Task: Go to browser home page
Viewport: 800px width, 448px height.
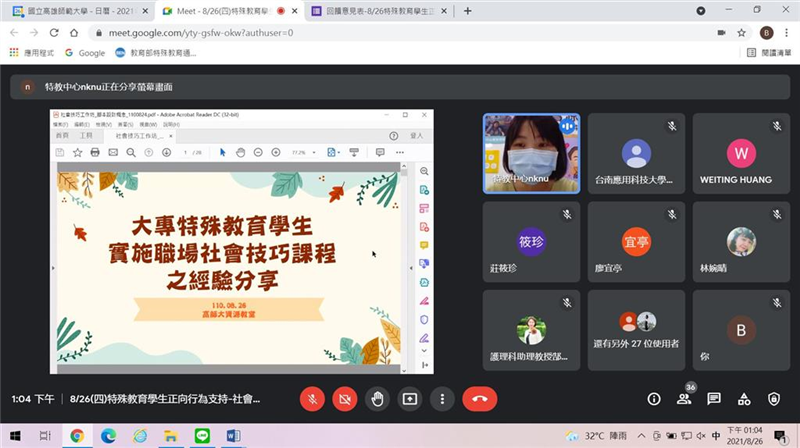Action: [74, 33]
